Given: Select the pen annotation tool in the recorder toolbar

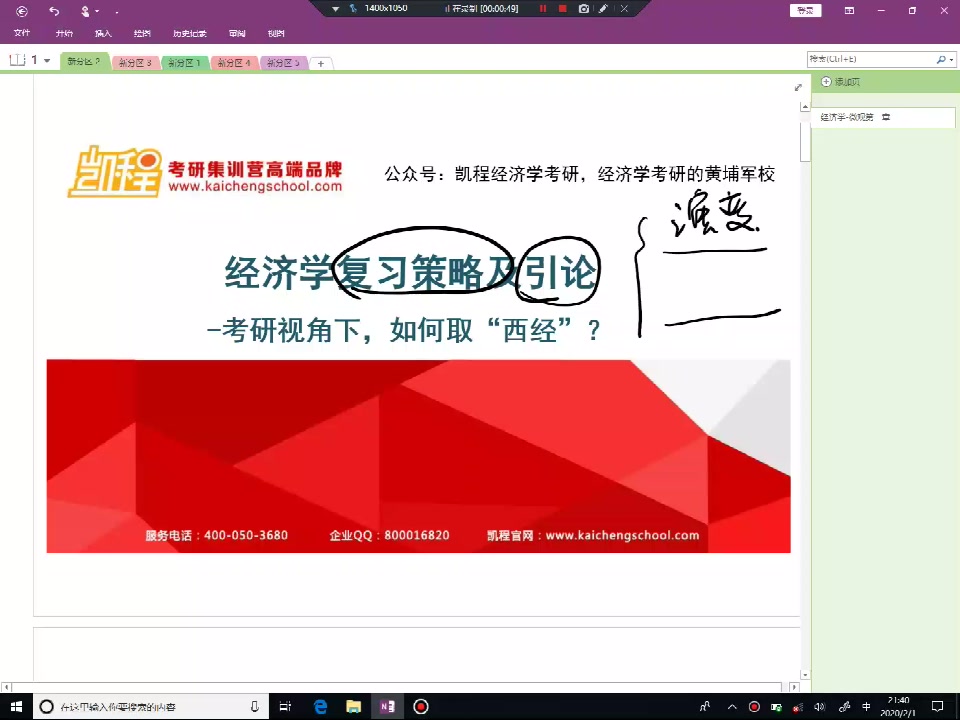Looking at the screenshot, I should tap(602, 9).
